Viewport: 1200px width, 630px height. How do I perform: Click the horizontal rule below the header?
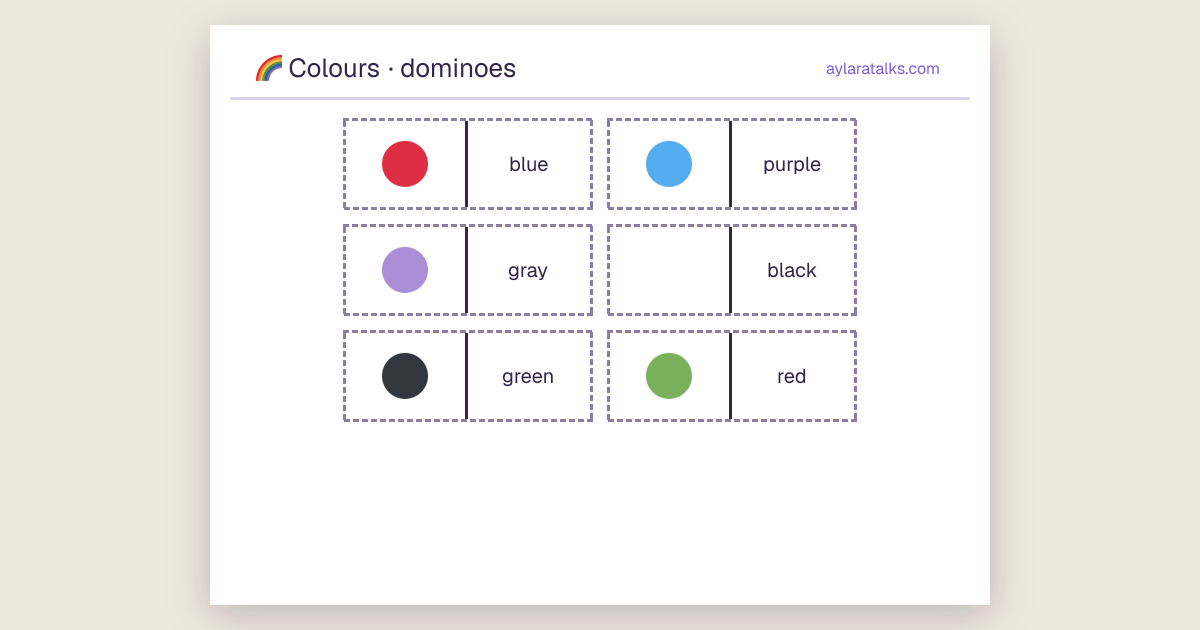pyautogui.click(x=600, y=98)
